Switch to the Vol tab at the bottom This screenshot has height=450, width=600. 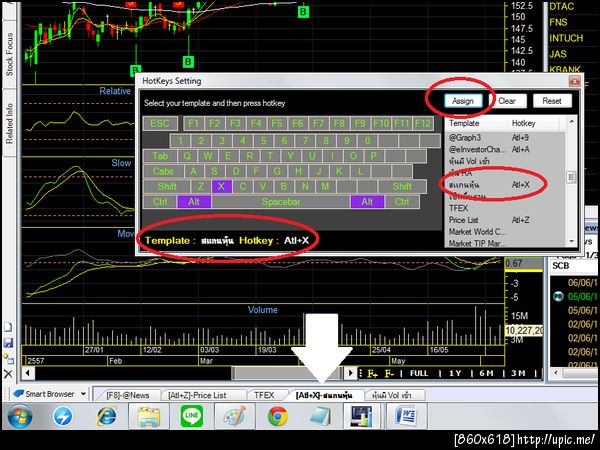[x=392, y=395]
